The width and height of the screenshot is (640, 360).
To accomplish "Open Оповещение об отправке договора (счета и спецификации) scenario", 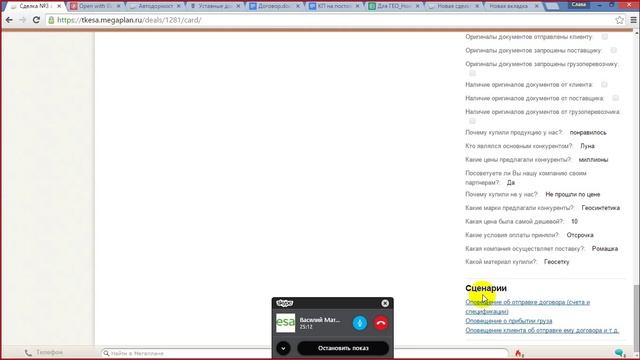I will (x=527, y=307).
